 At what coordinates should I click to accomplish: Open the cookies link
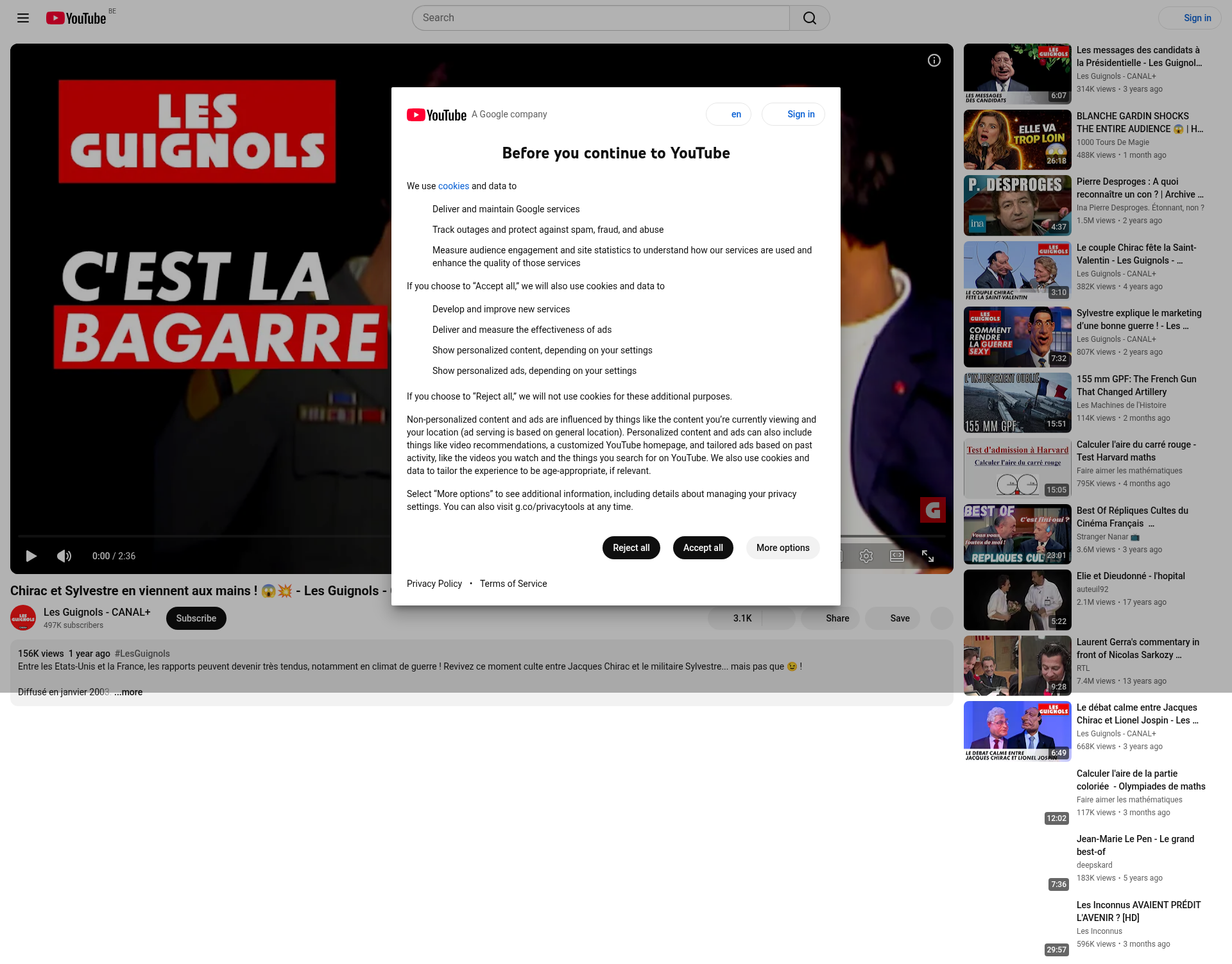(x=453, y=186)
